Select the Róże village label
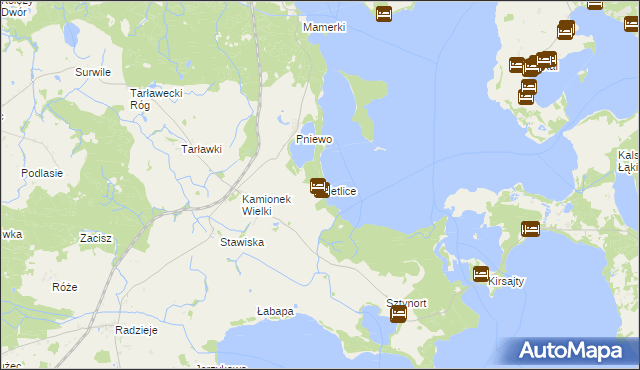 65,287
